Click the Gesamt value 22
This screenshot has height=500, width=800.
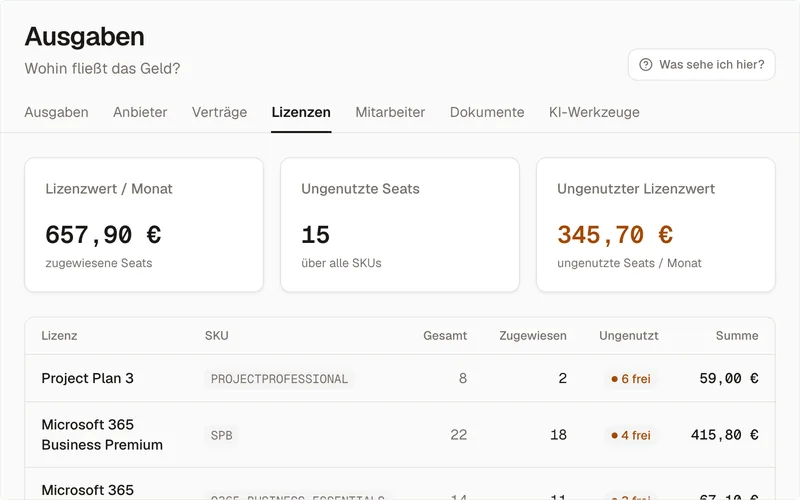458,435
